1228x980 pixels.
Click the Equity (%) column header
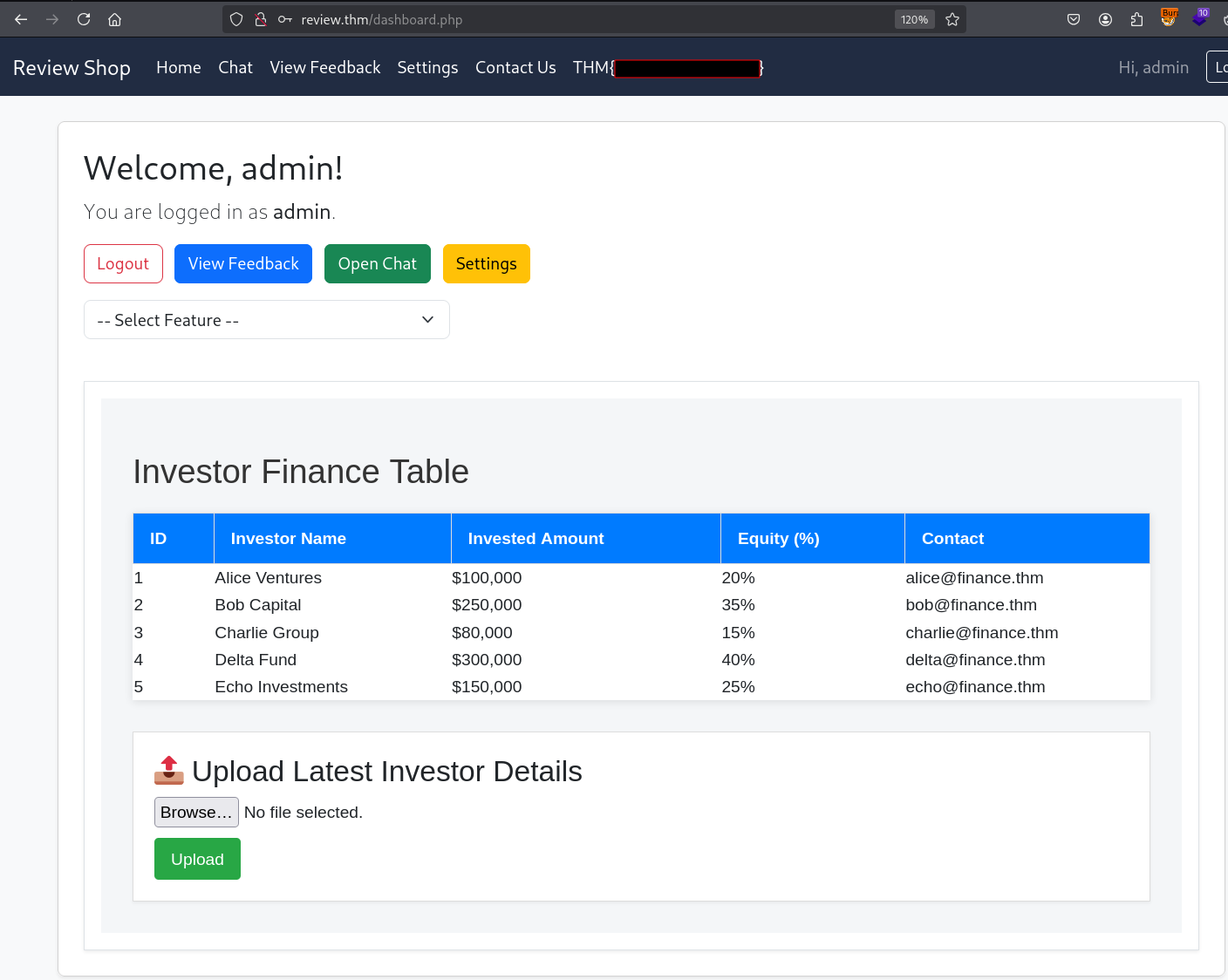coord(813,538)
